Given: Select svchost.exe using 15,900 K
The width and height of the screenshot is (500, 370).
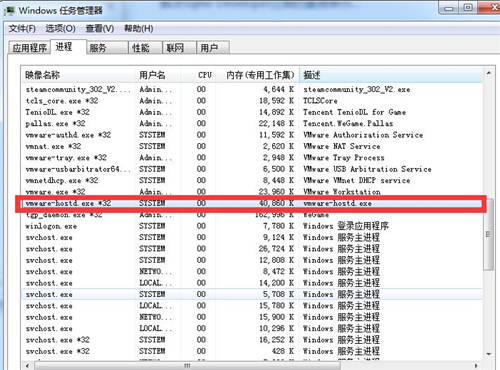Looking at the screenshot, I should (x=252, y=317).
